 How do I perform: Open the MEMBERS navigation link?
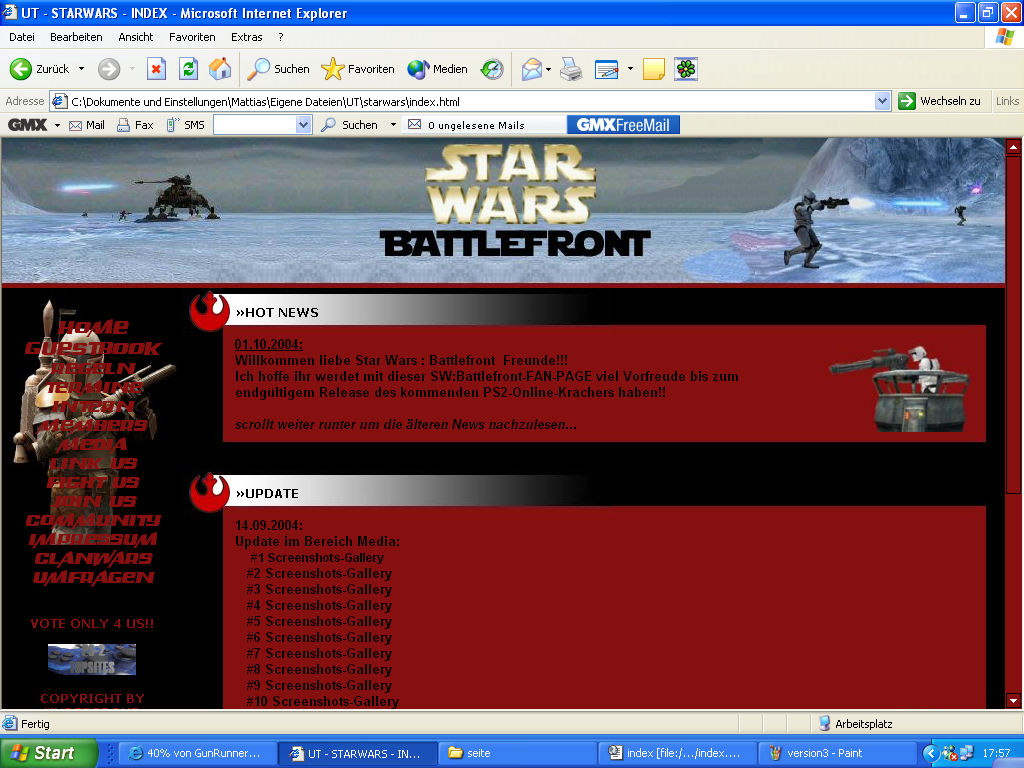click(x=93, y=425)
